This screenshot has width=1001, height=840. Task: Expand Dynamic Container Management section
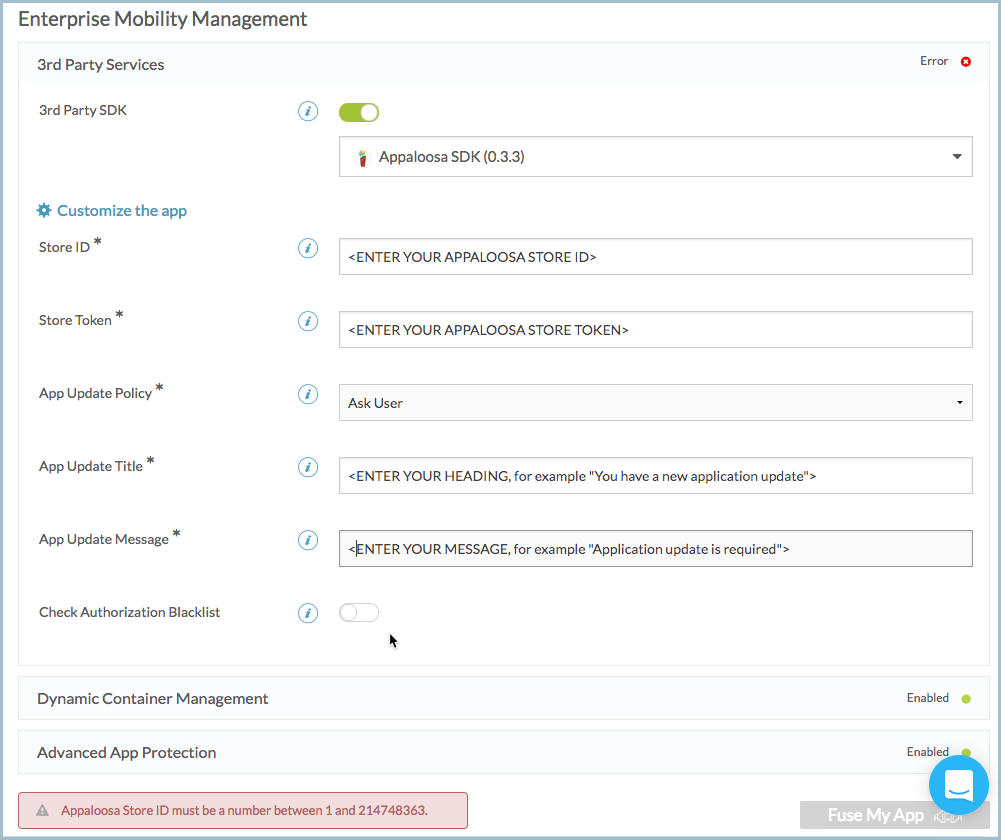click(x=504, y=698)
